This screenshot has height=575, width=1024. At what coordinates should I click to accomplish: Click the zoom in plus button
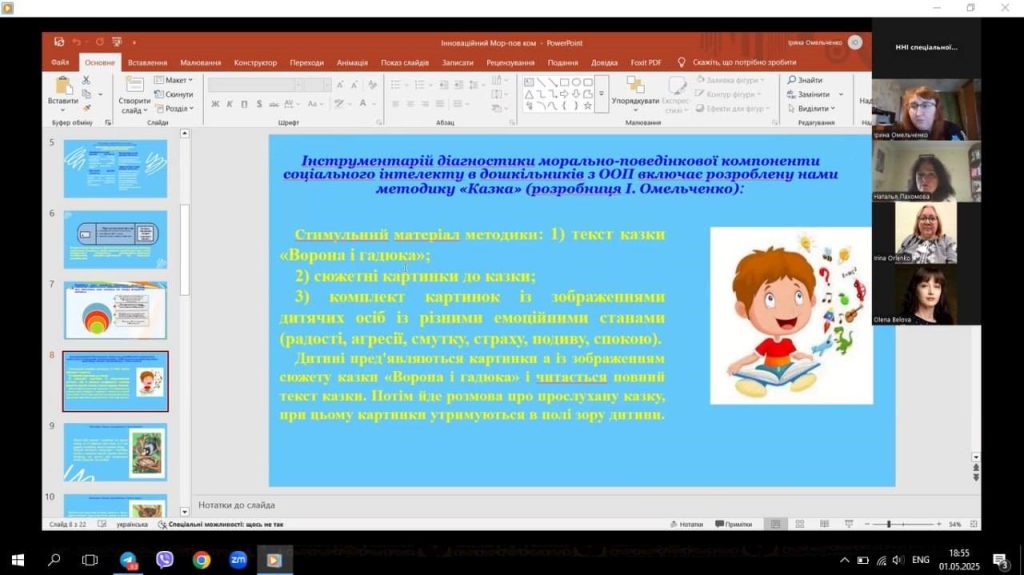click(939, 524)
